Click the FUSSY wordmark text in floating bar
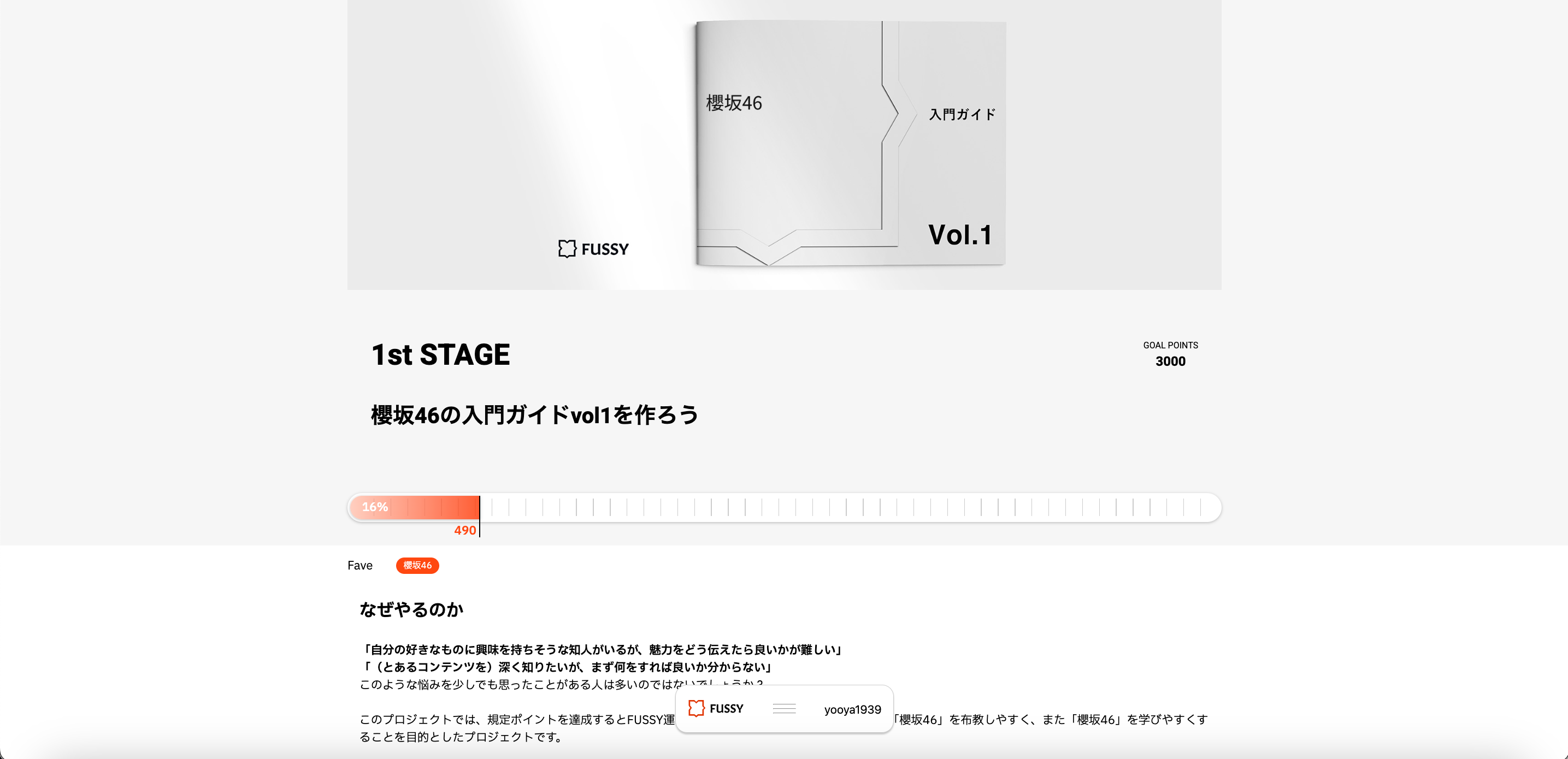Viewport: 1568px width, 759px height. click(x=726, y=709)
